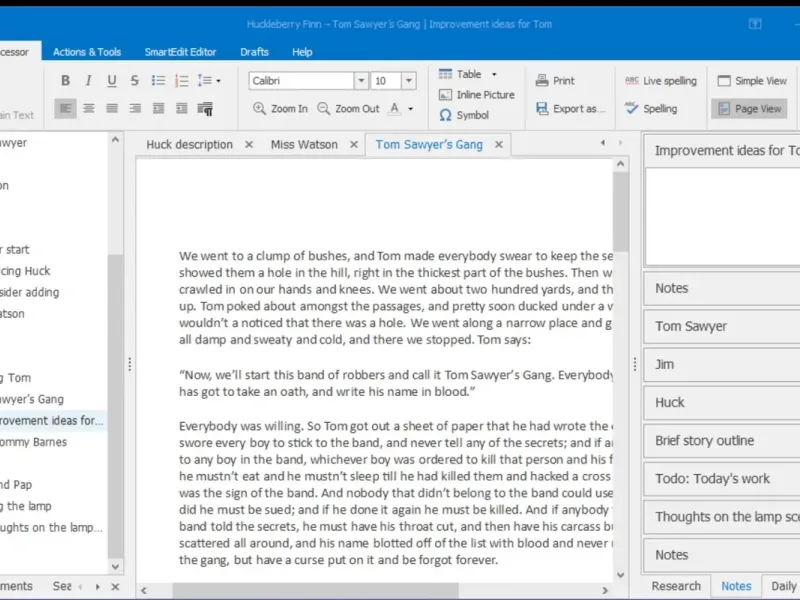Insert a Table
800x600 pixels.
tap(460, 74)
